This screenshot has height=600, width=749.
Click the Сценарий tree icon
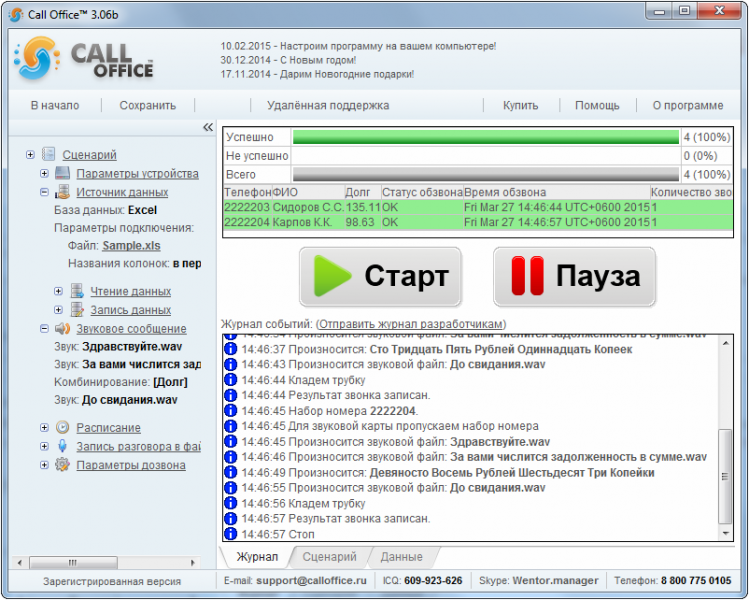[x=49, y=154]
